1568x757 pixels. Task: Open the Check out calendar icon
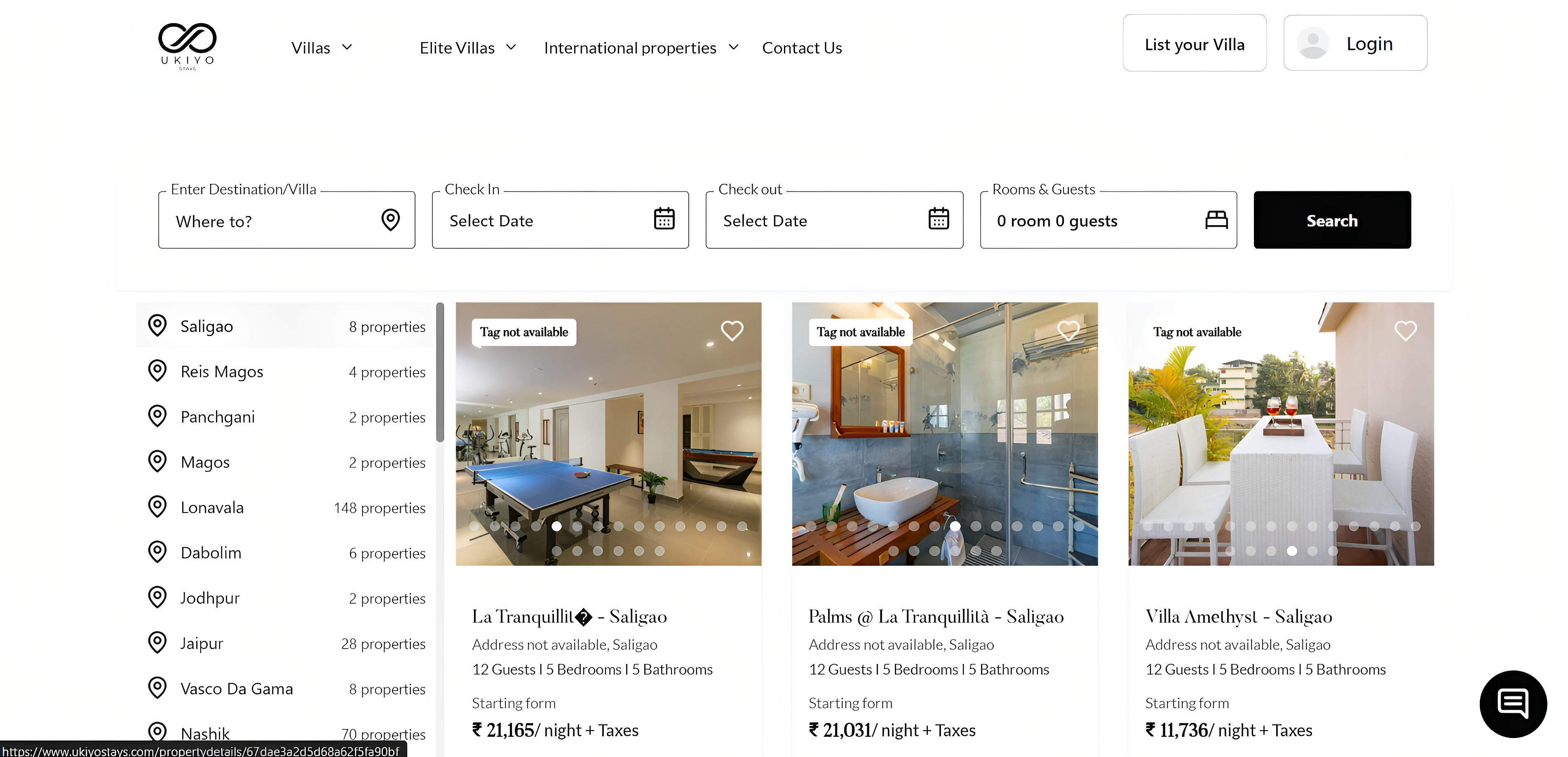938,219
